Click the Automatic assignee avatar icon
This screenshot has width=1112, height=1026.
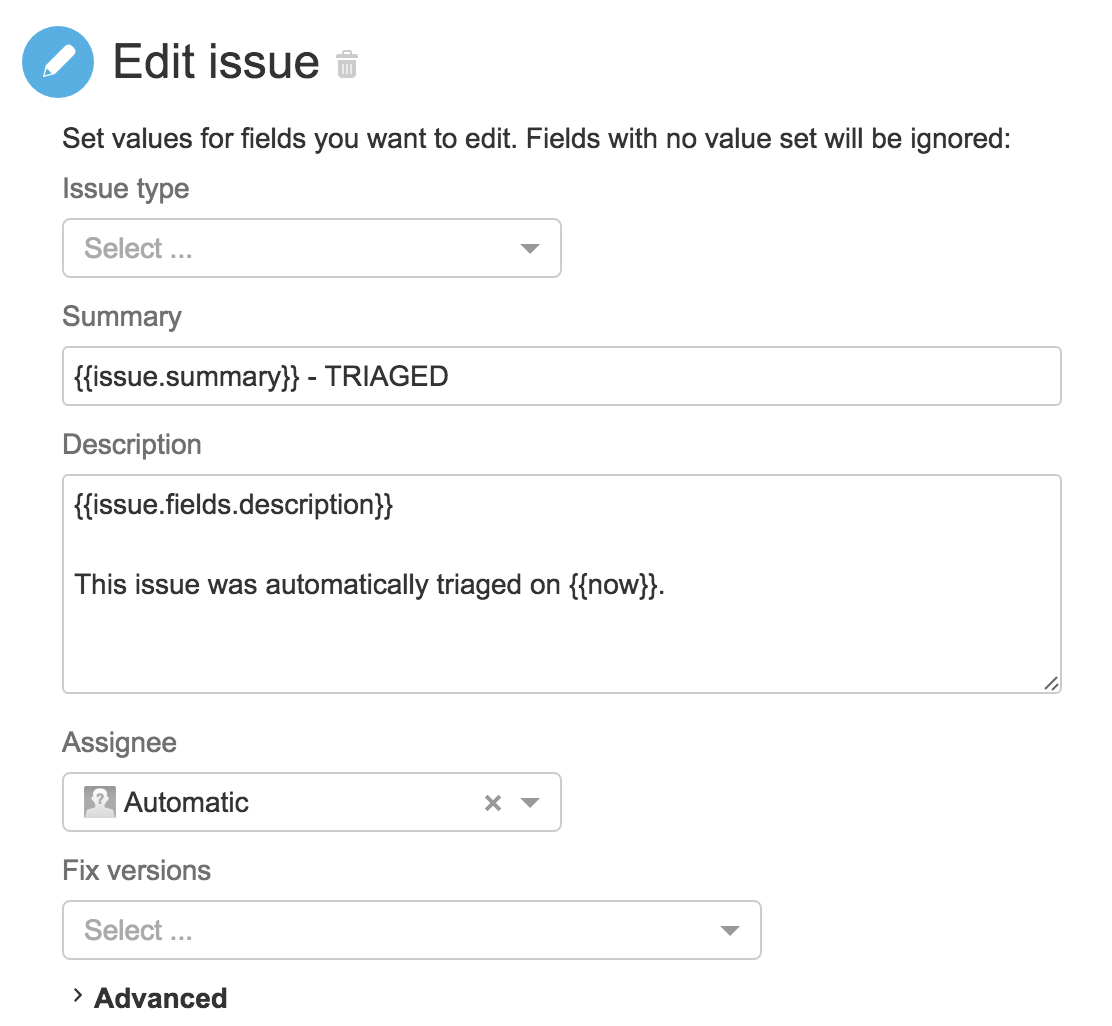(100, 802)
